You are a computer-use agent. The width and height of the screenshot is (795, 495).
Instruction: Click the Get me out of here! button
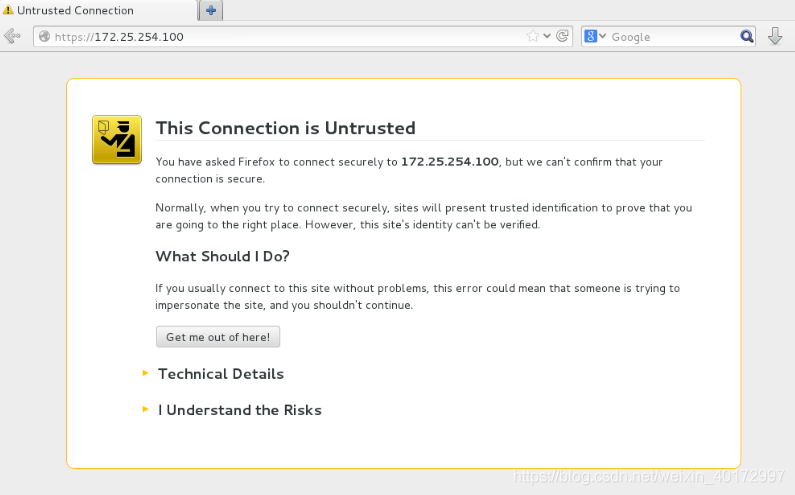218,337
